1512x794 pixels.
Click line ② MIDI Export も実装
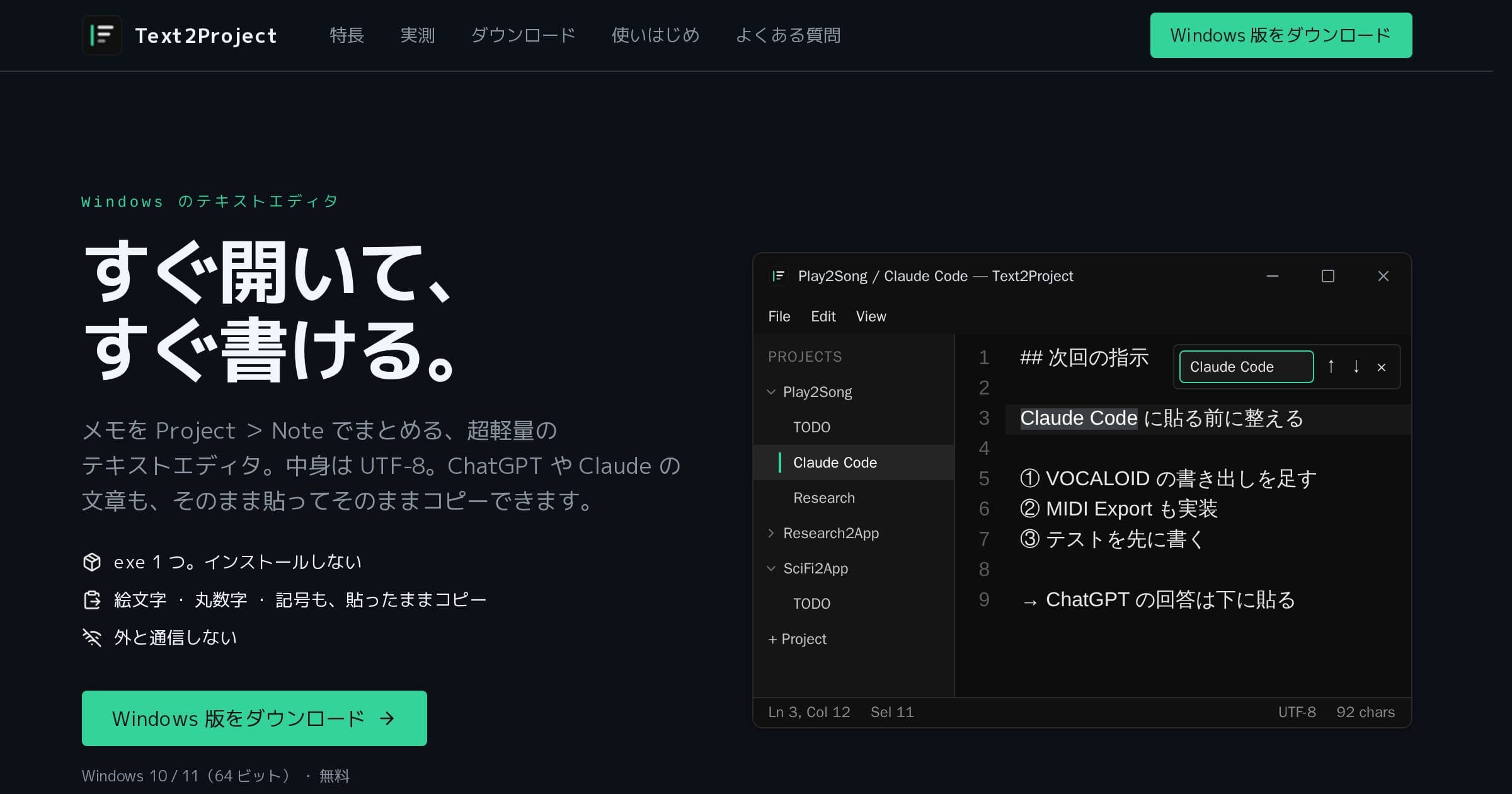(1118, 509)
